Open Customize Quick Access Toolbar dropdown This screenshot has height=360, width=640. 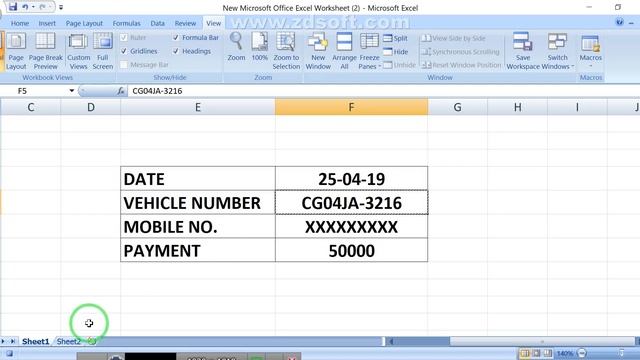coord(61,7)
